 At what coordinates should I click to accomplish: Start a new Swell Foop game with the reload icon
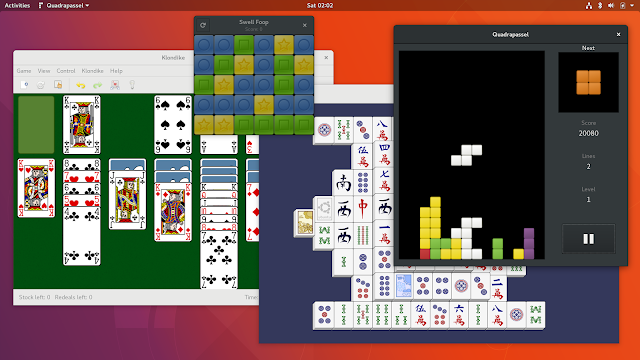203,25
